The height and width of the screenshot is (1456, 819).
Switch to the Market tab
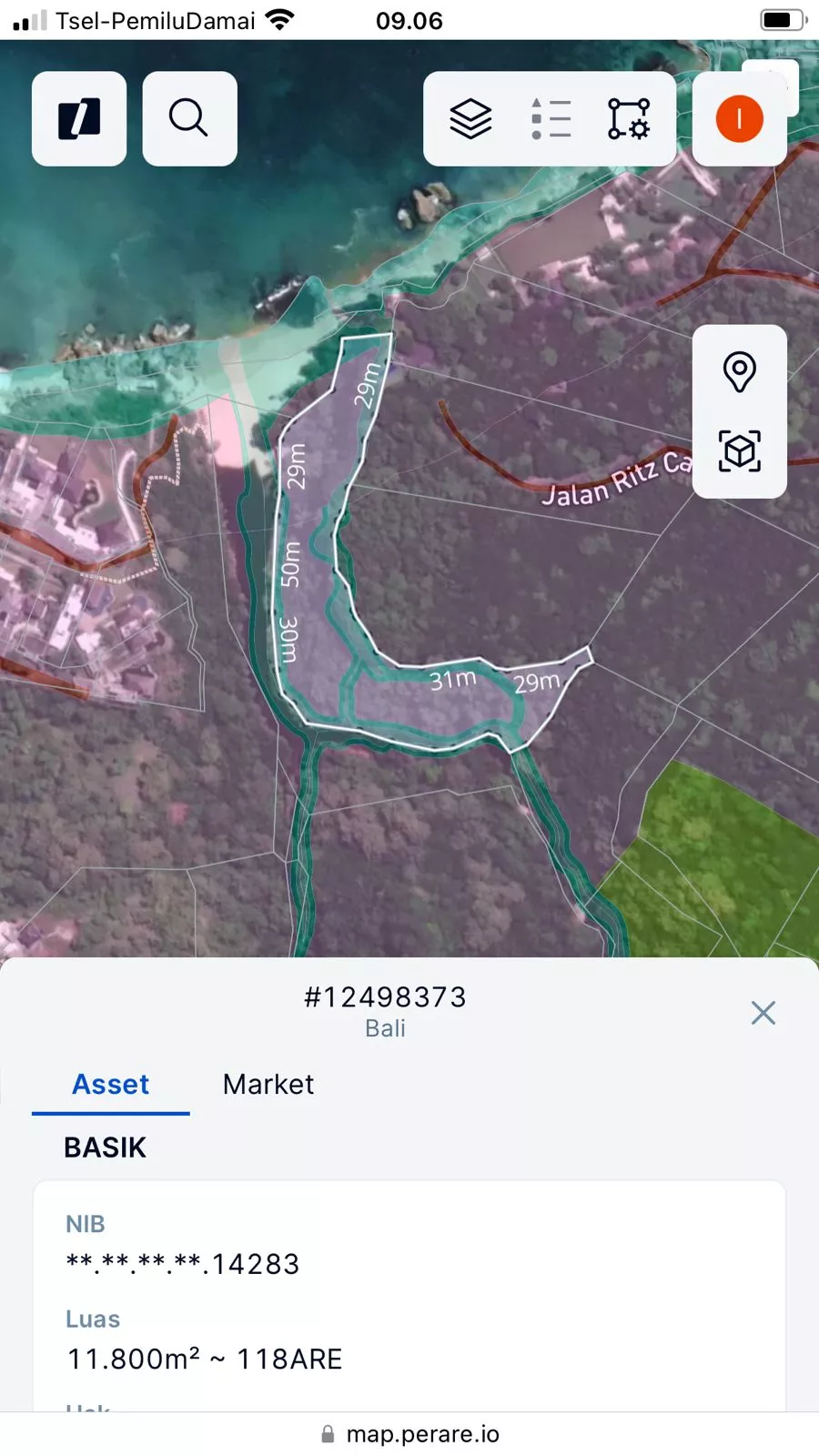pos(268,1085)
